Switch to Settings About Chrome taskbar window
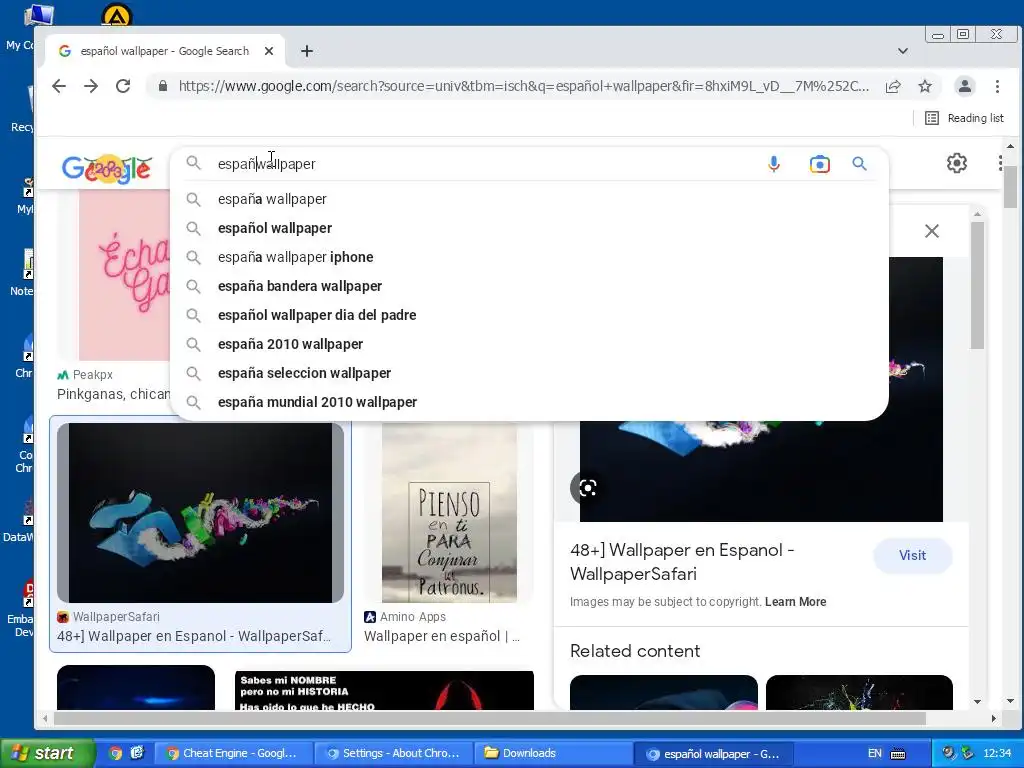 pos(393,754)
